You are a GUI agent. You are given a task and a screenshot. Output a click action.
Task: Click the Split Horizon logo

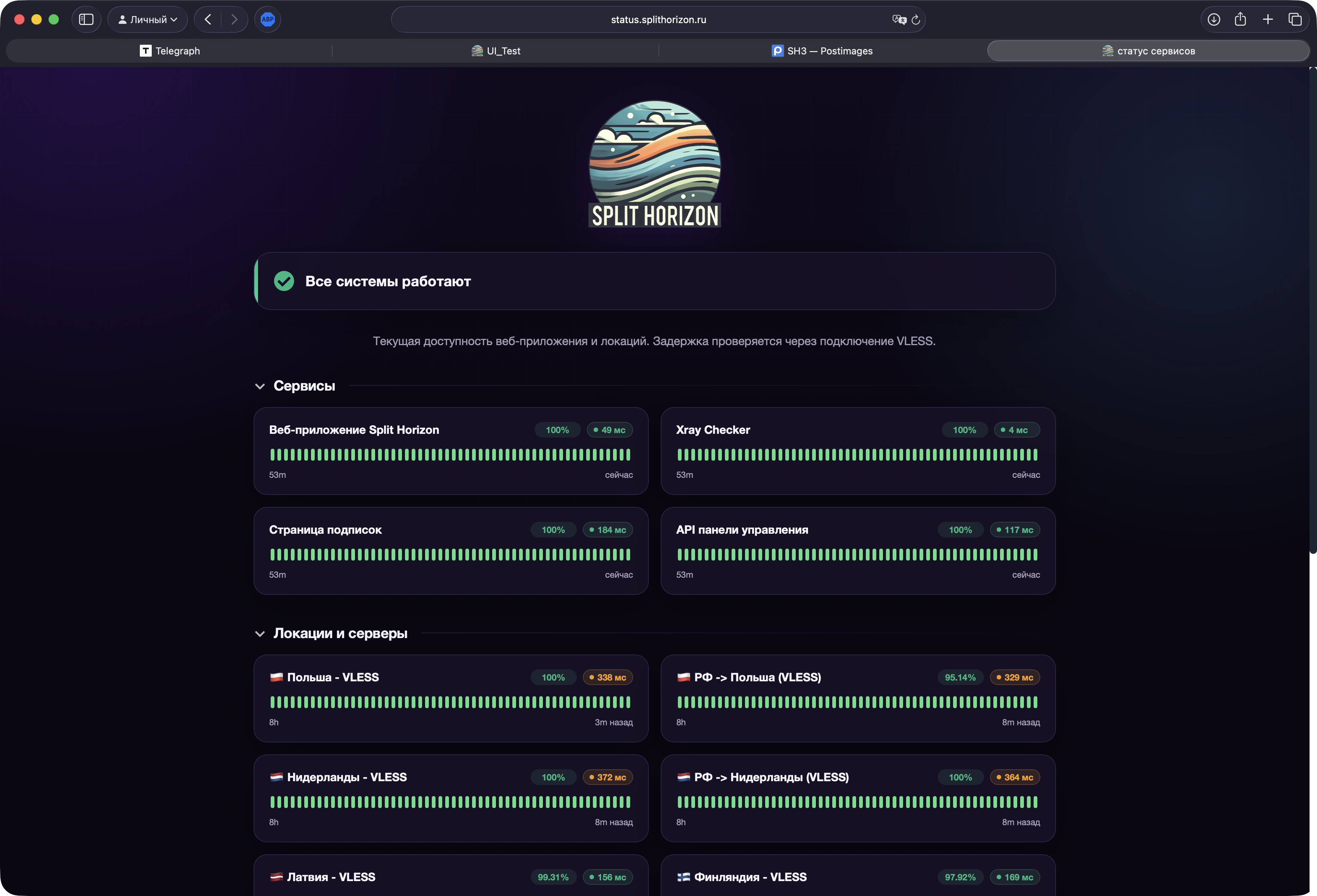[654, 164]
